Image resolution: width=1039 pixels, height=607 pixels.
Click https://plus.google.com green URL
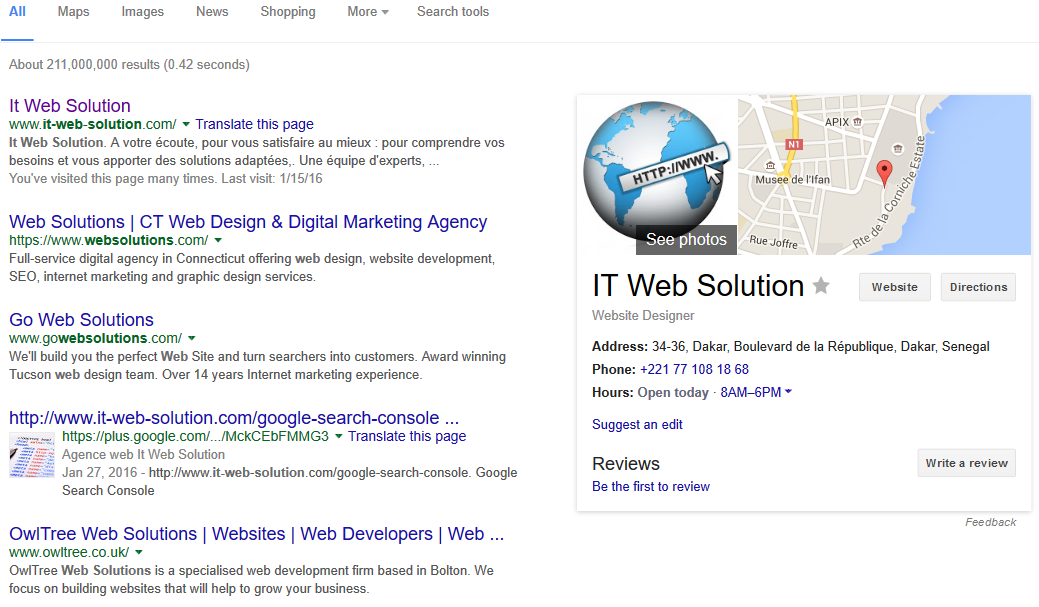click(195, 437)
